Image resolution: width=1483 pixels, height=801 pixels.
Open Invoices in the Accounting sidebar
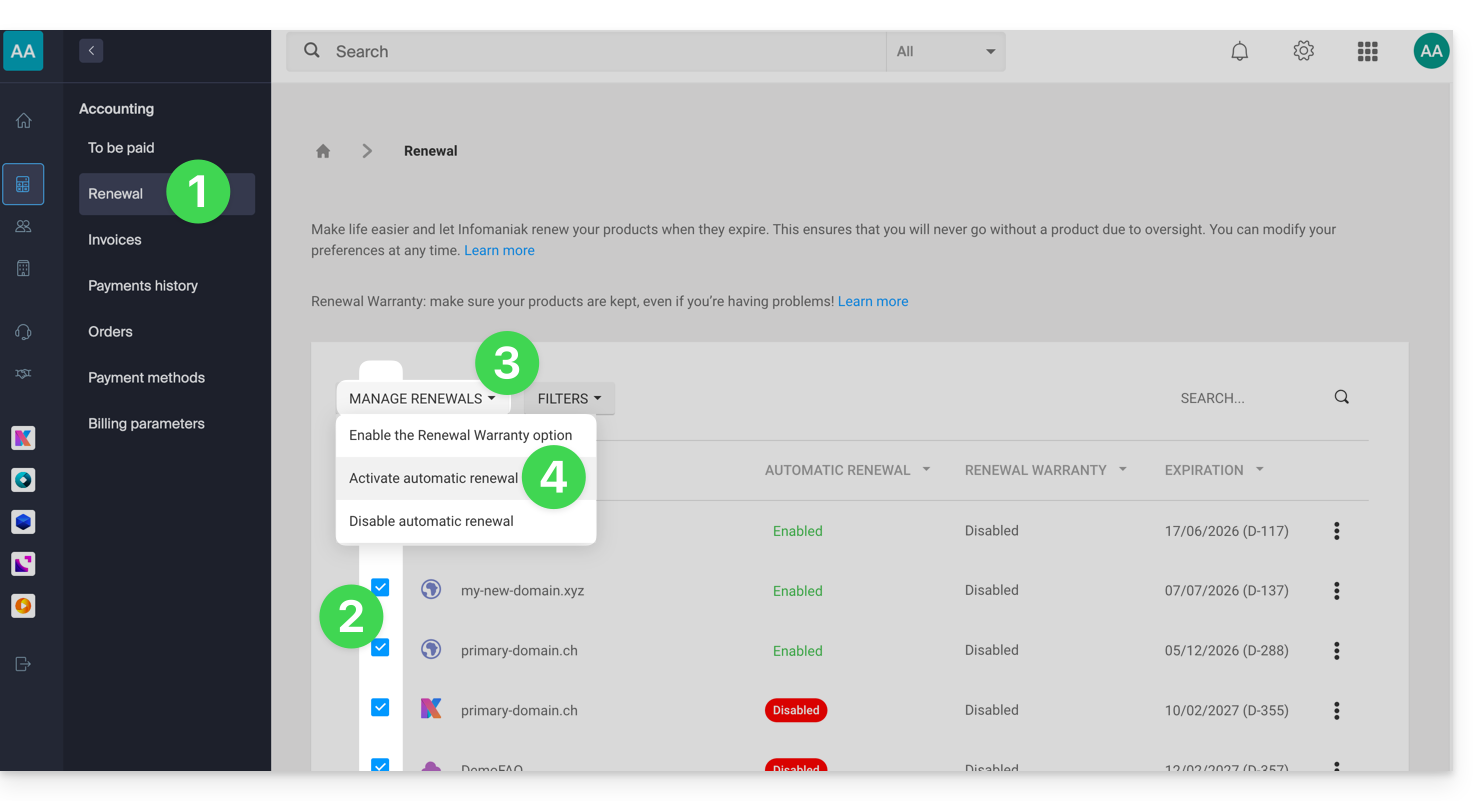(115, 240)
